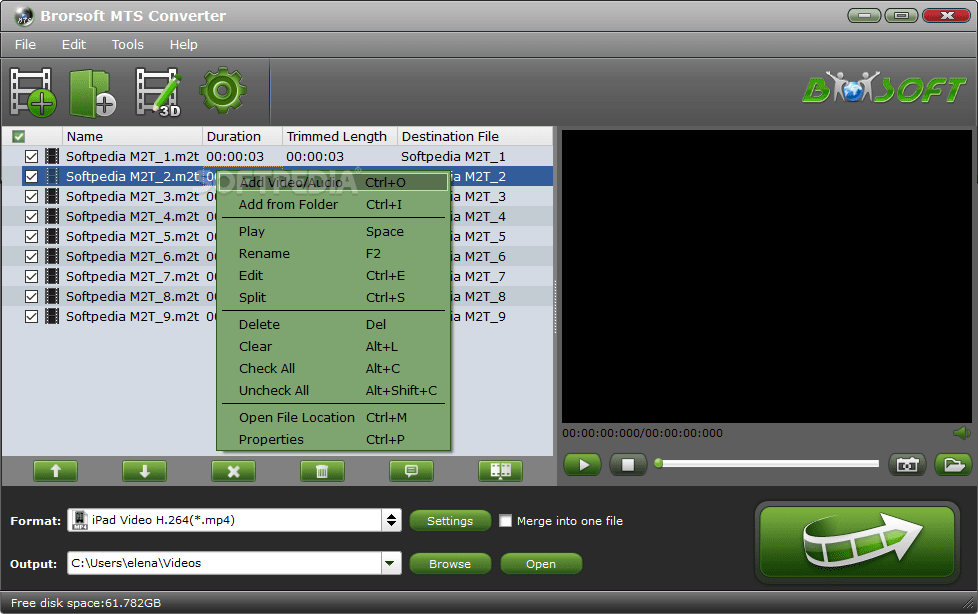Uncheck Softpedia M2T_3.m2t checkbox

31,197
